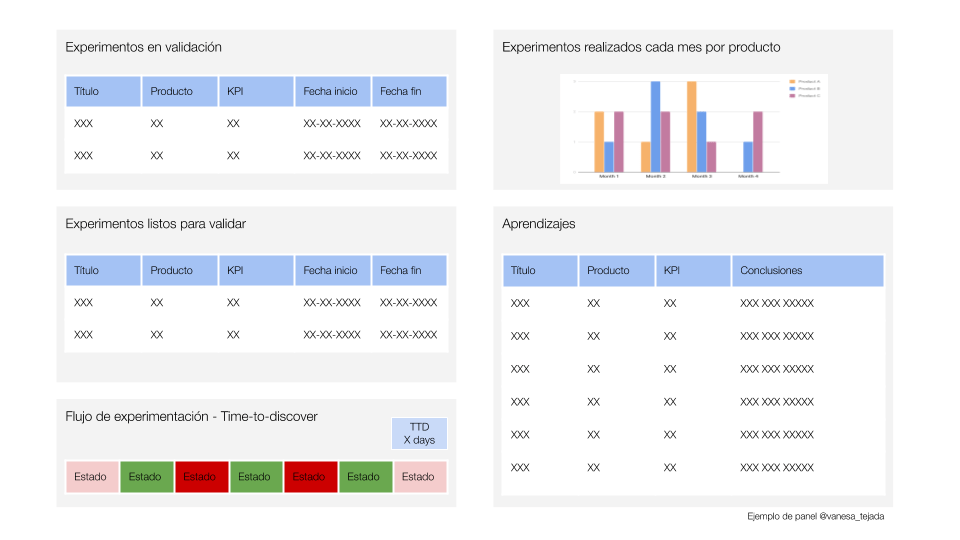Open the Ejemplo de panel @vanesa_tejada credit

815,517
